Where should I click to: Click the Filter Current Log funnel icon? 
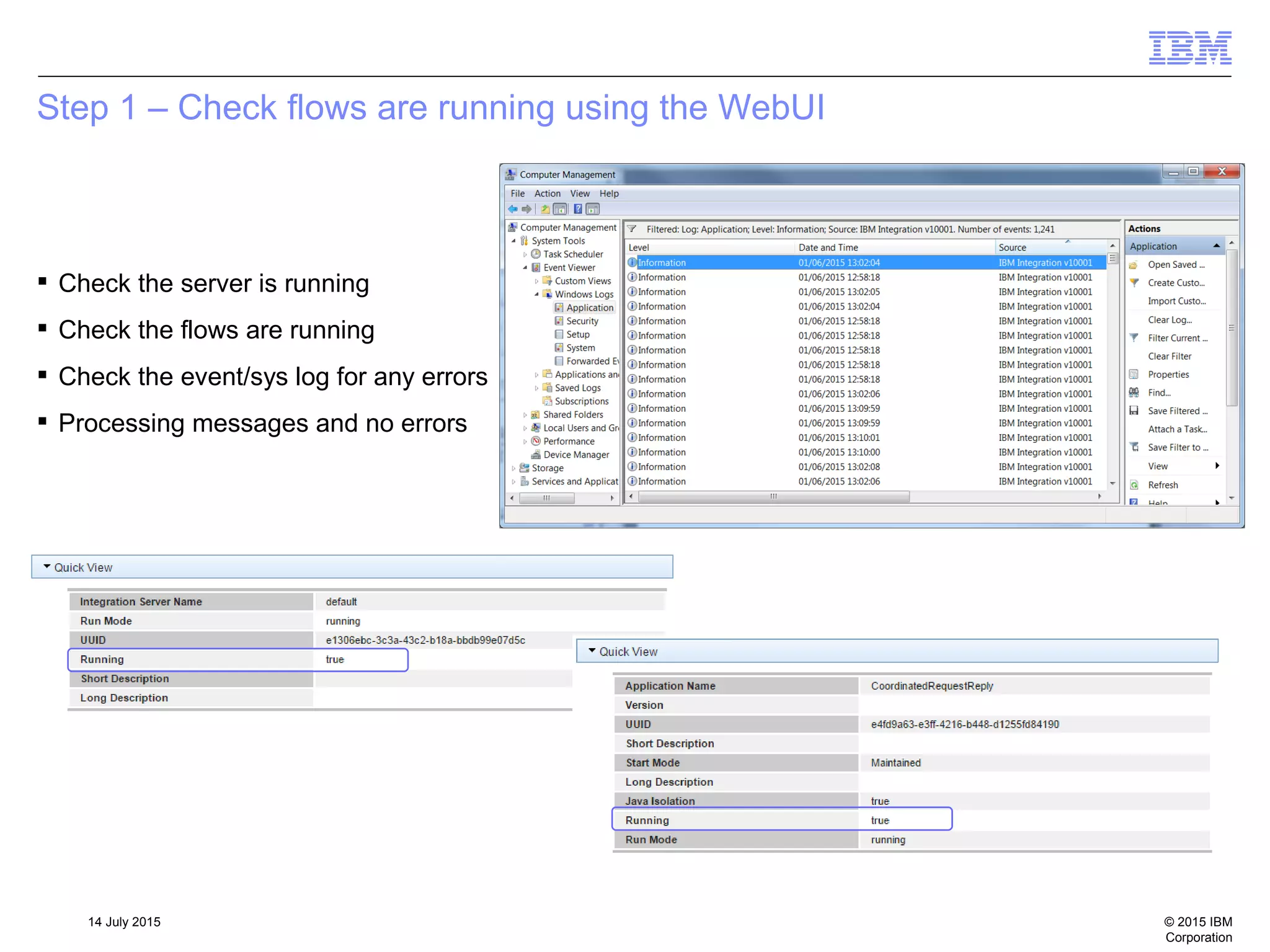click(x=1134, y=338)
